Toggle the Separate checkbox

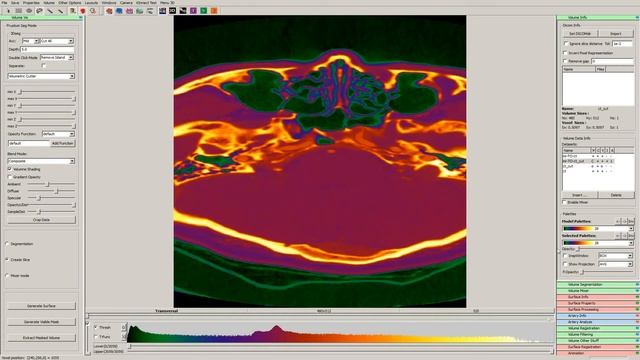click(44, 66)
